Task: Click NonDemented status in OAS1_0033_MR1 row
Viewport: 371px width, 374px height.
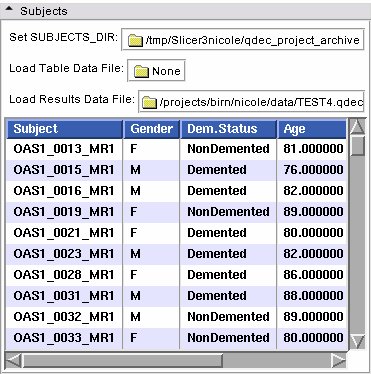Action: (228, 338)
